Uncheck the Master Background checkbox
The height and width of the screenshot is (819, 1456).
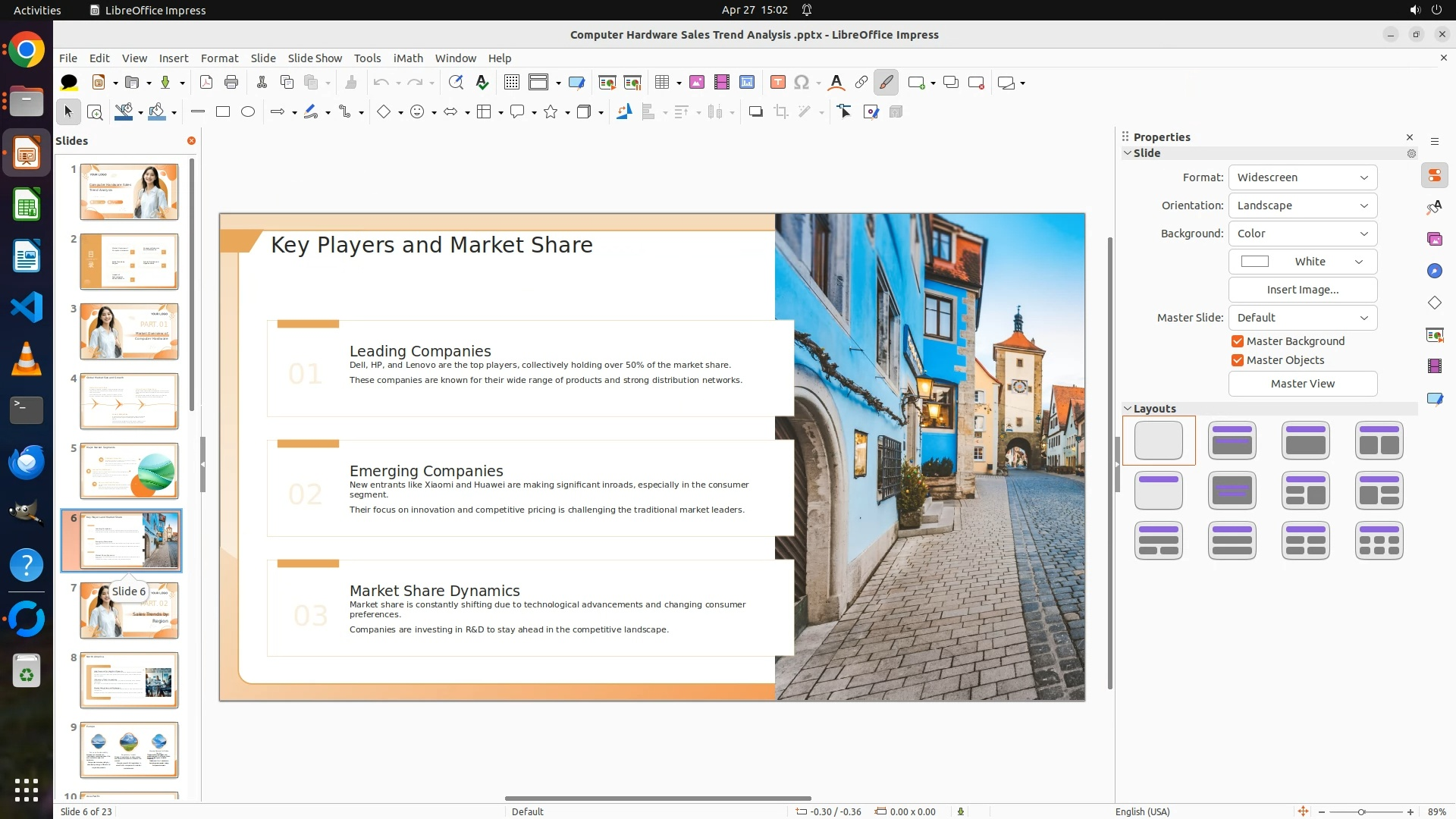(x=1238, y=341)
